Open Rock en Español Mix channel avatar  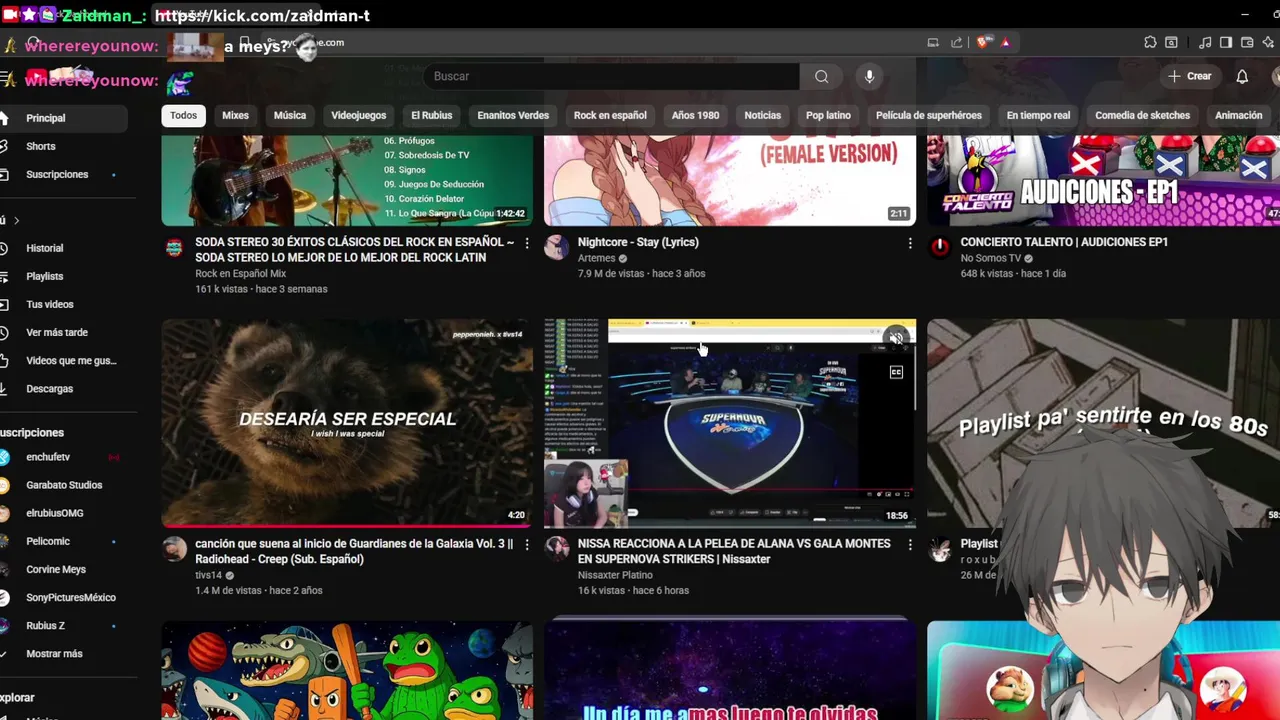click(x=174, y=248)
